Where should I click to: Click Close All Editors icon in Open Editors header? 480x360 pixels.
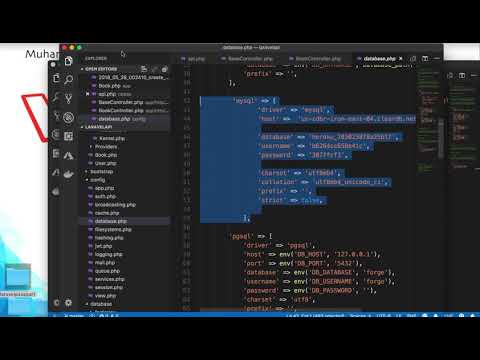tap(164, 69)
